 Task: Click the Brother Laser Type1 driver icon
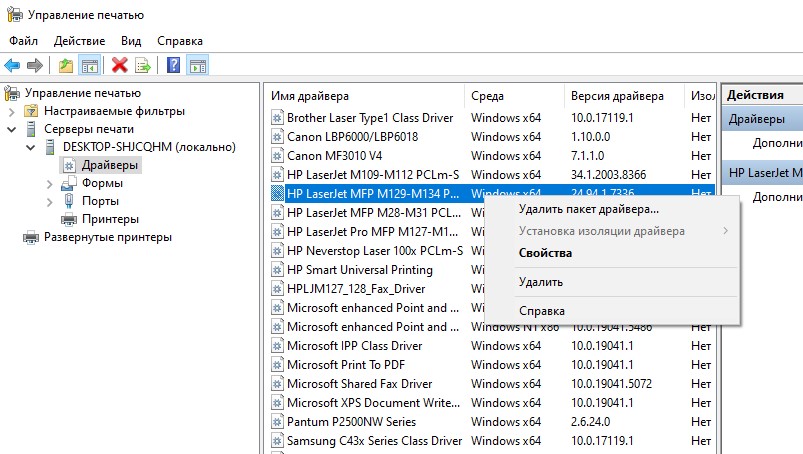click(277, 118)
